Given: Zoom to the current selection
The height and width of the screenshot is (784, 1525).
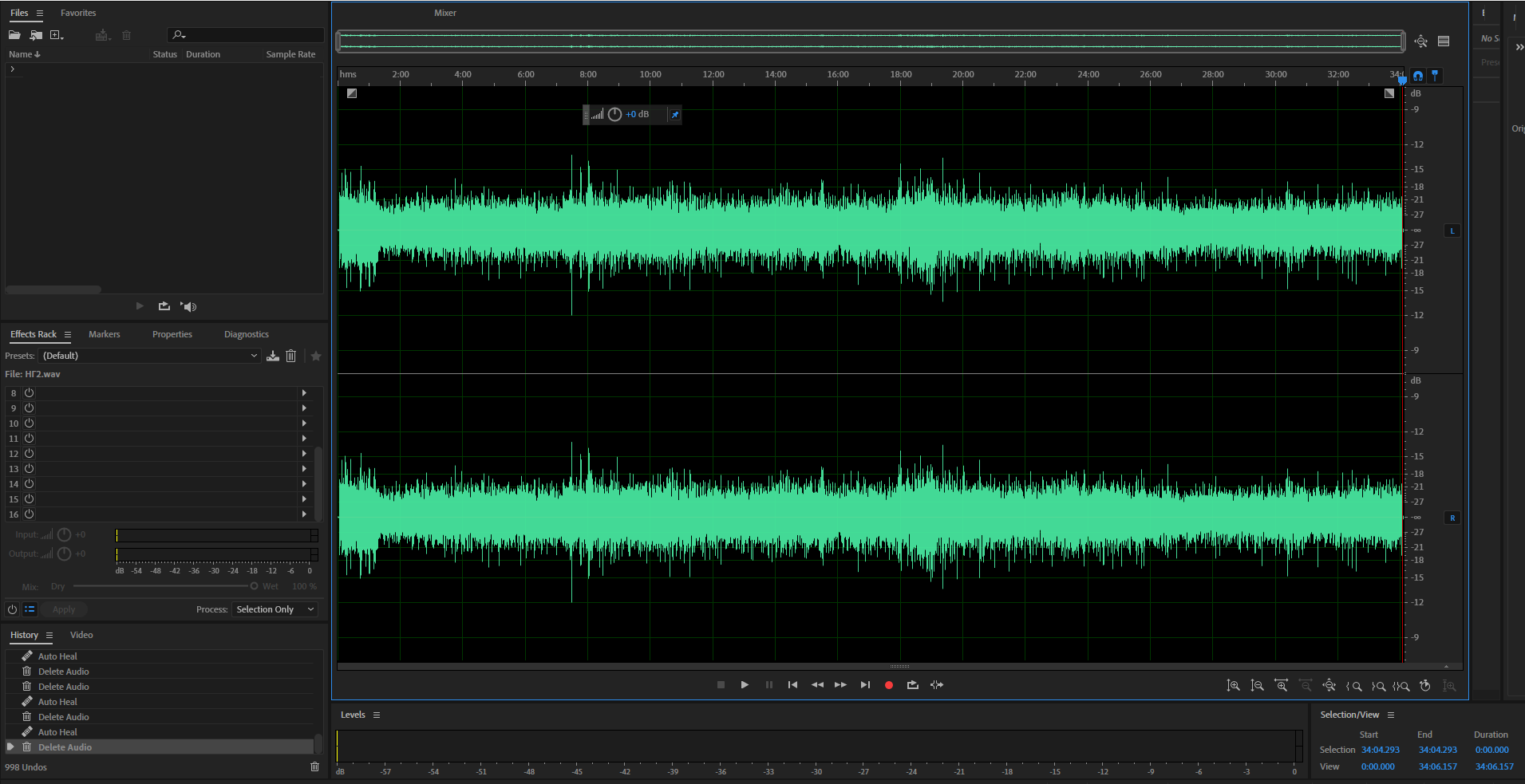Looking at the screenshot, I should click(1401, 686).
